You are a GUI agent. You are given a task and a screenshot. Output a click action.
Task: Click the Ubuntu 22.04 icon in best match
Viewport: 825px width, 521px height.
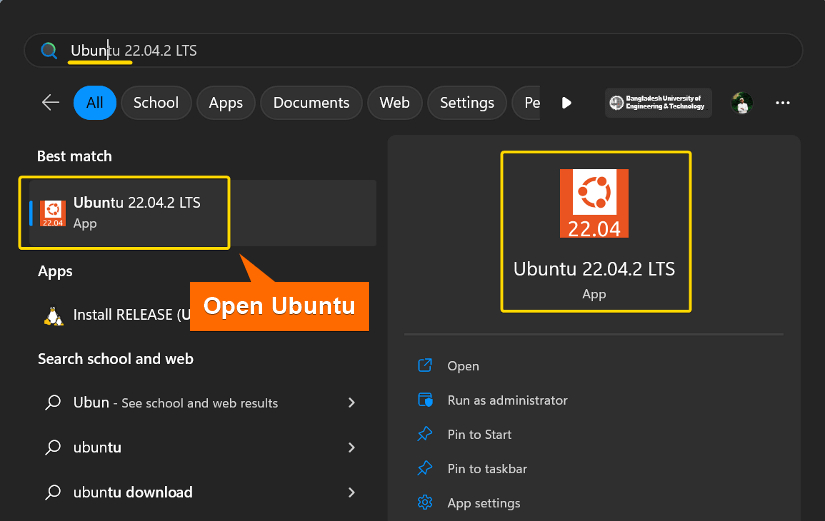click(53, 213)
